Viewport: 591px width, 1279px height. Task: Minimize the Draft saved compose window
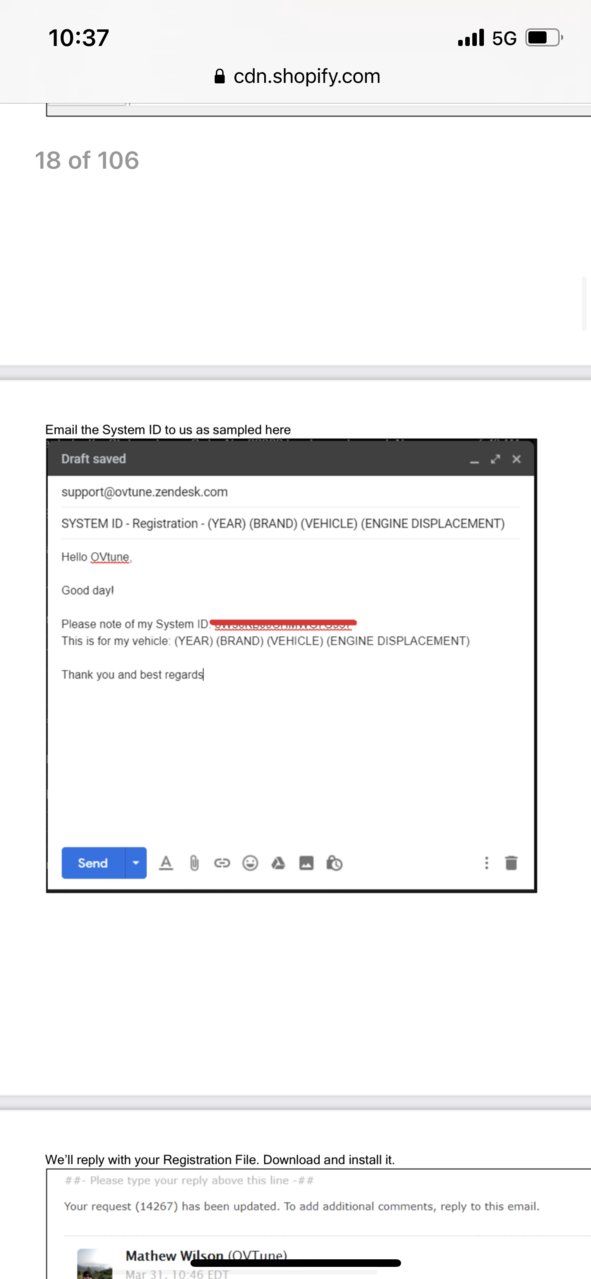(474, 460)
